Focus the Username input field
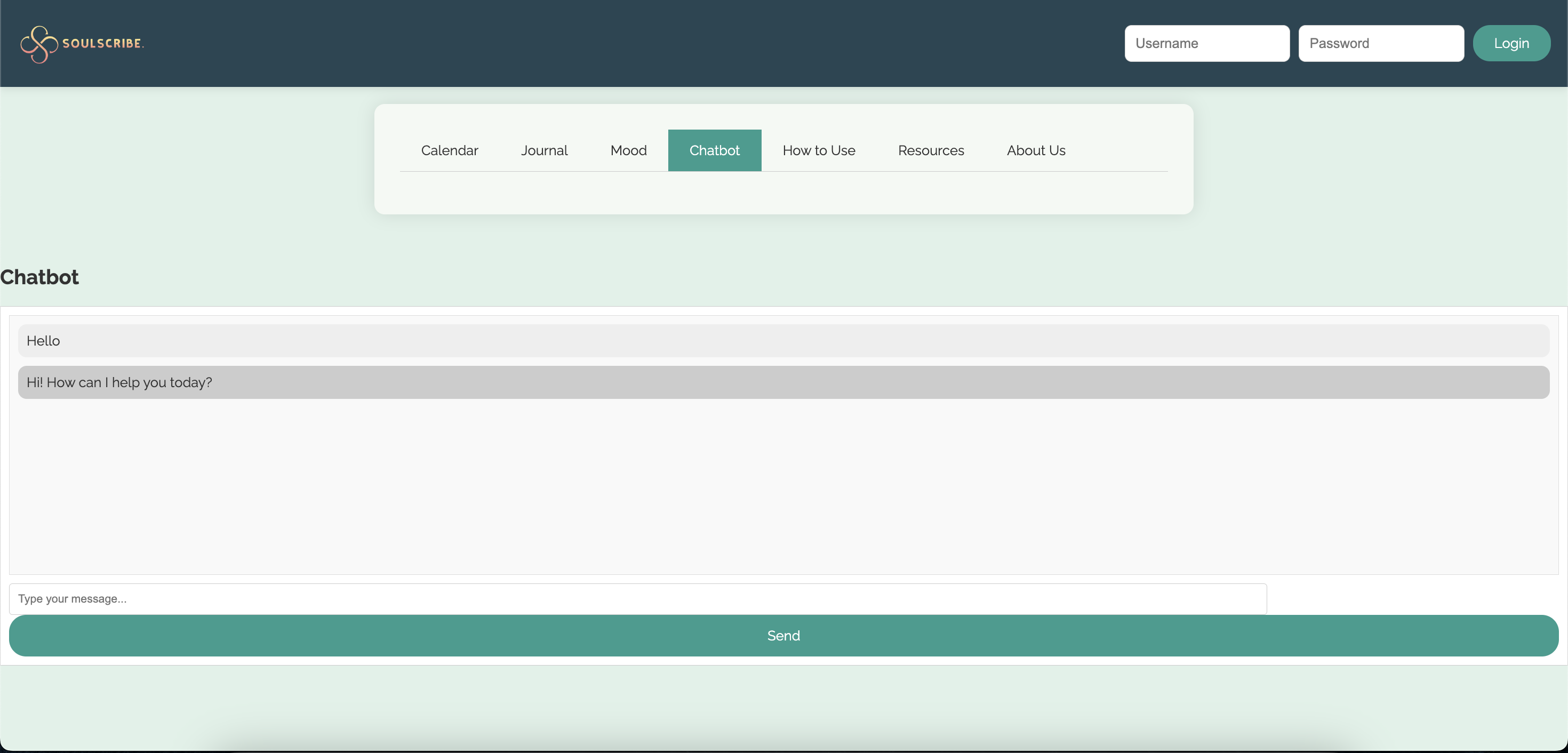The height and width of the screenshot is (753, 1568). click(x=1206, y=43)
